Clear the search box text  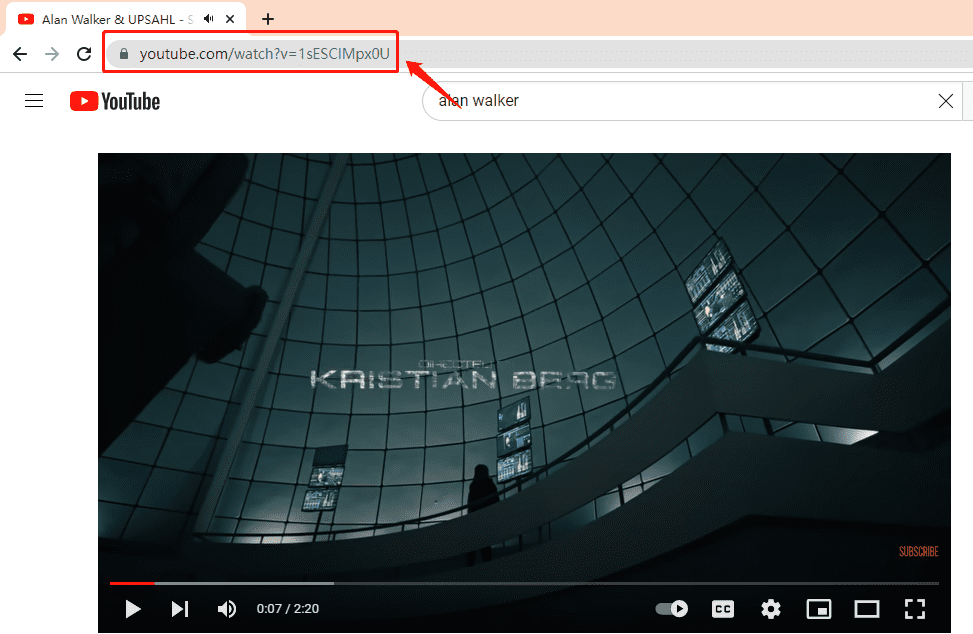945,101
